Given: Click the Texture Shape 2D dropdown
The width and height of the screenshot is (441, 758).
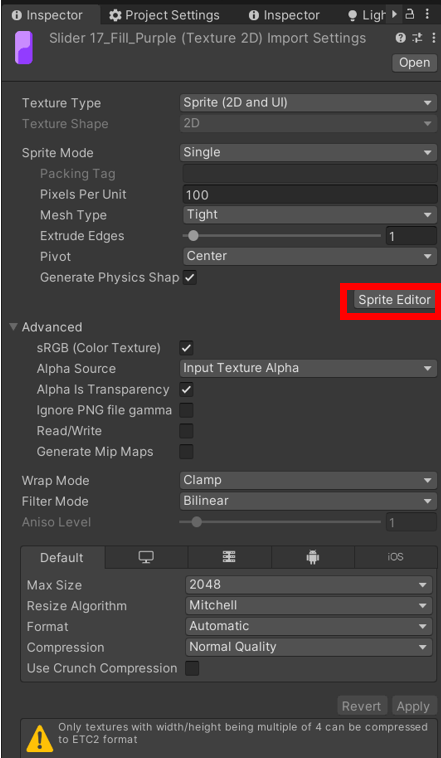Looking at the screenshot, I should pos(308,123).
